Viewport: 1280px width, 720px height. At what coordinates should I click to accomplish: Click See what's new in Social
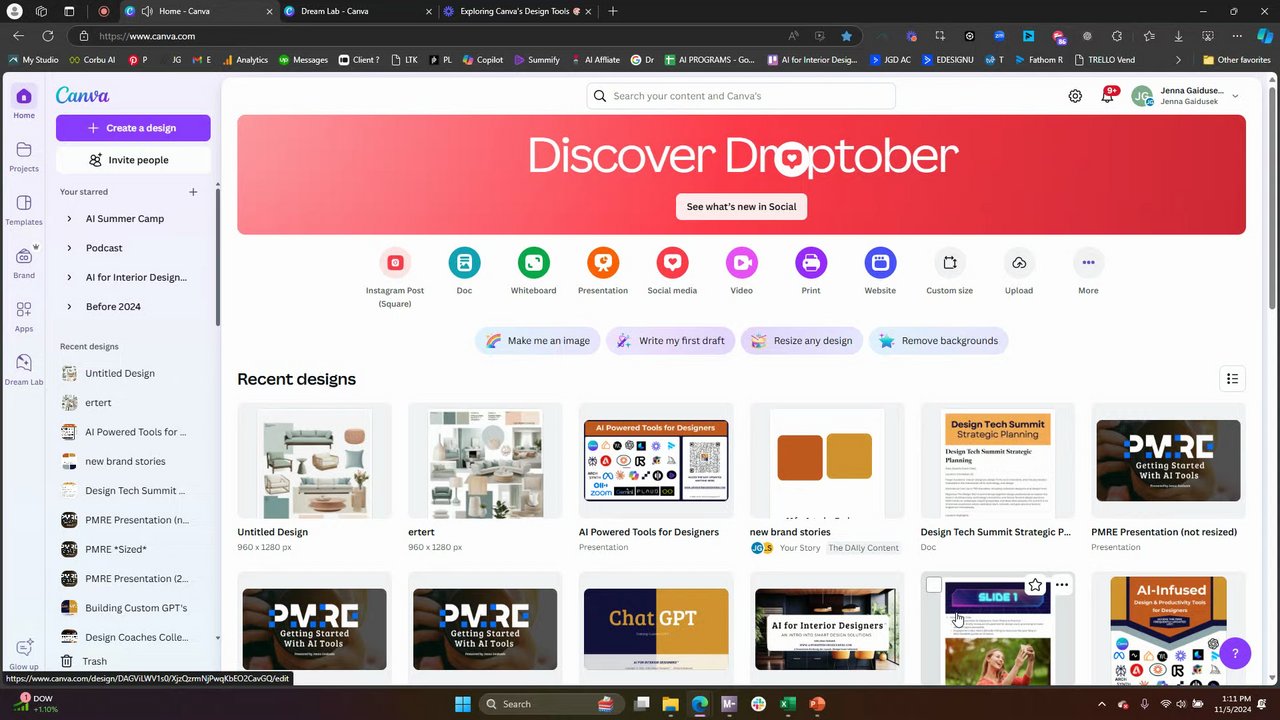click(x=741, y=207)
